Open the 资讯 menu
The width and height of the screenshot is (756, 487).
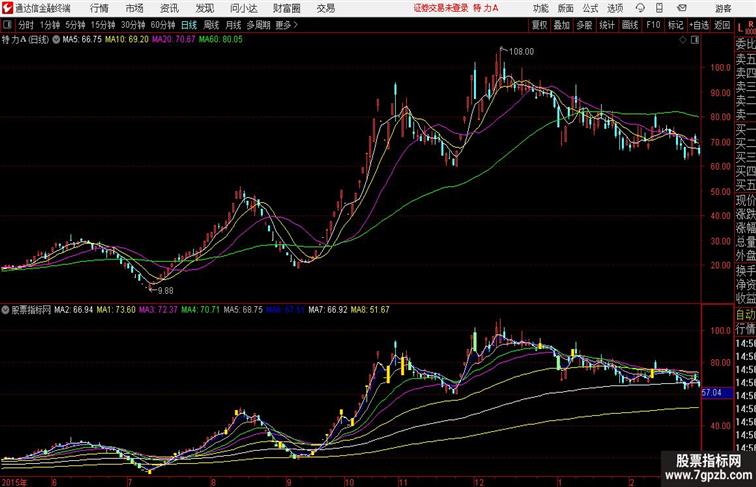coord(169,8)
